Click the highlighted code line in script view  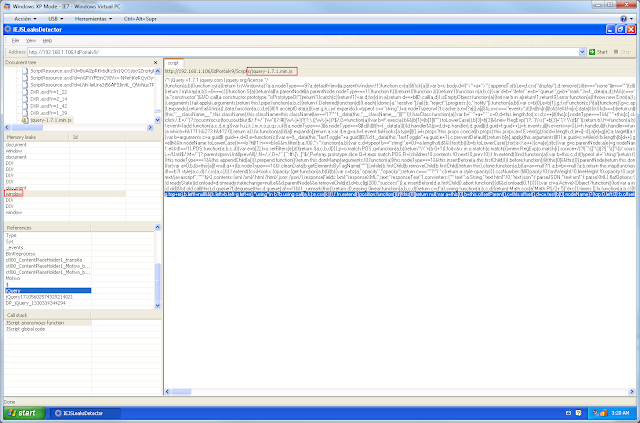[400, 194]
